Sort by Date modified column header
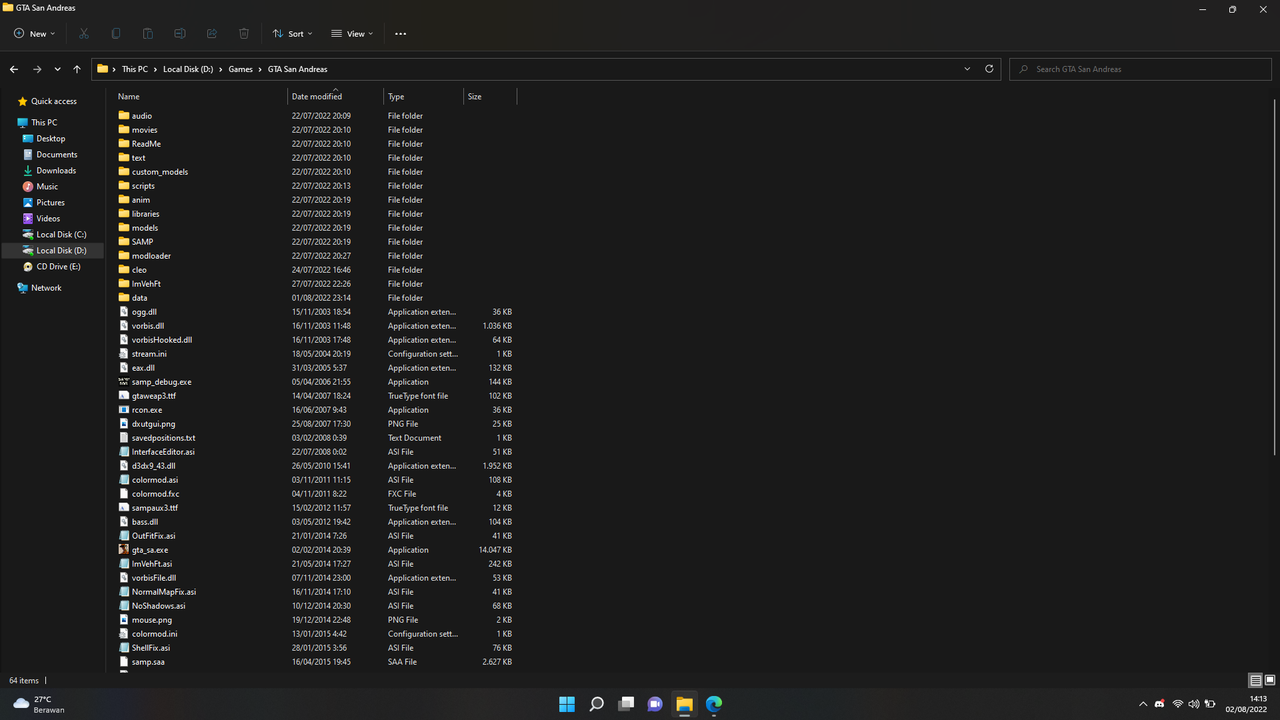The width and height of the screenshot is (1280, 720). [x=335, y=96]
